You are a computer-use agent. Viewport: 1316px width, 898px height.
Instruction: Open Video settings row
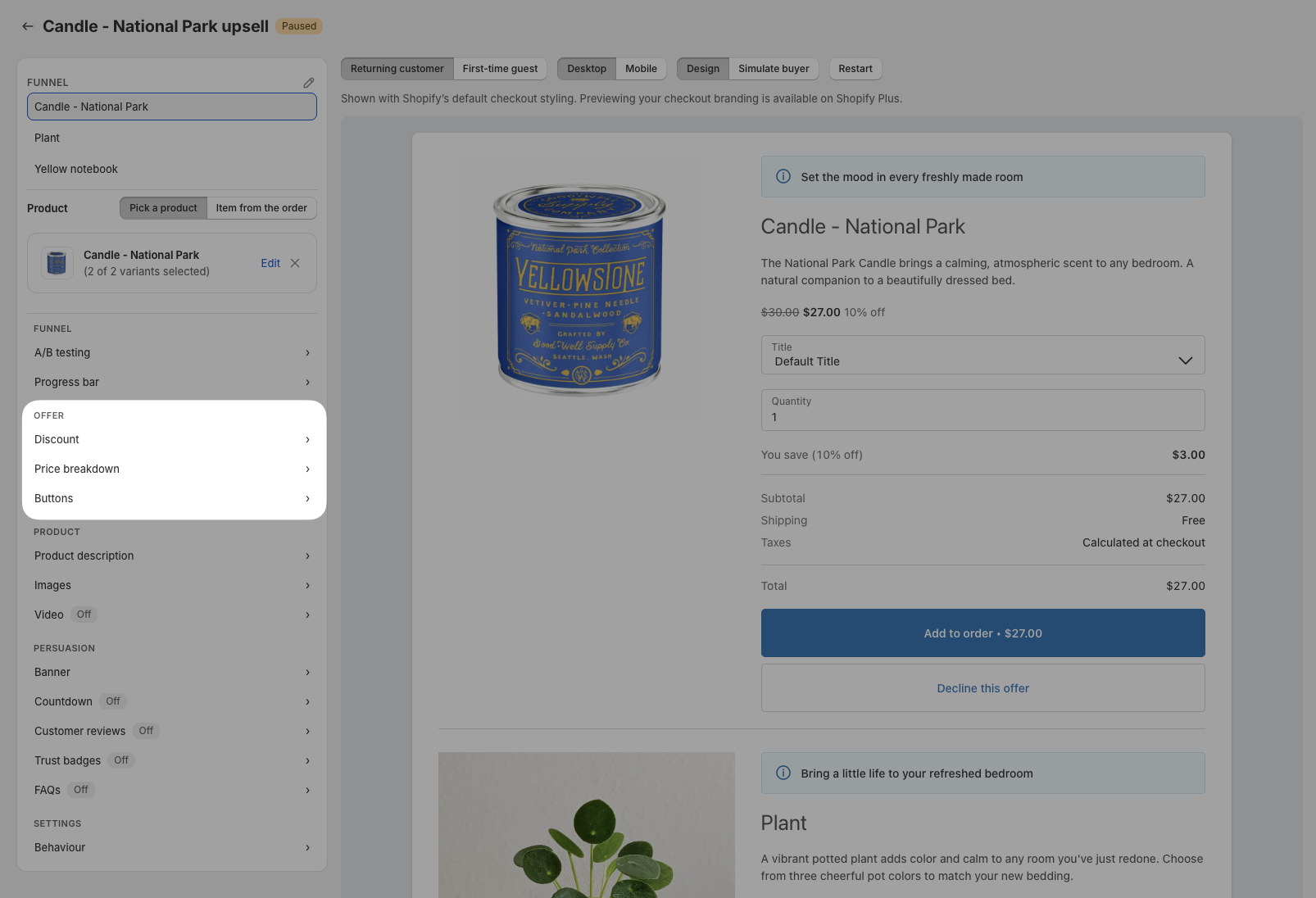click(x=172, y=615)
